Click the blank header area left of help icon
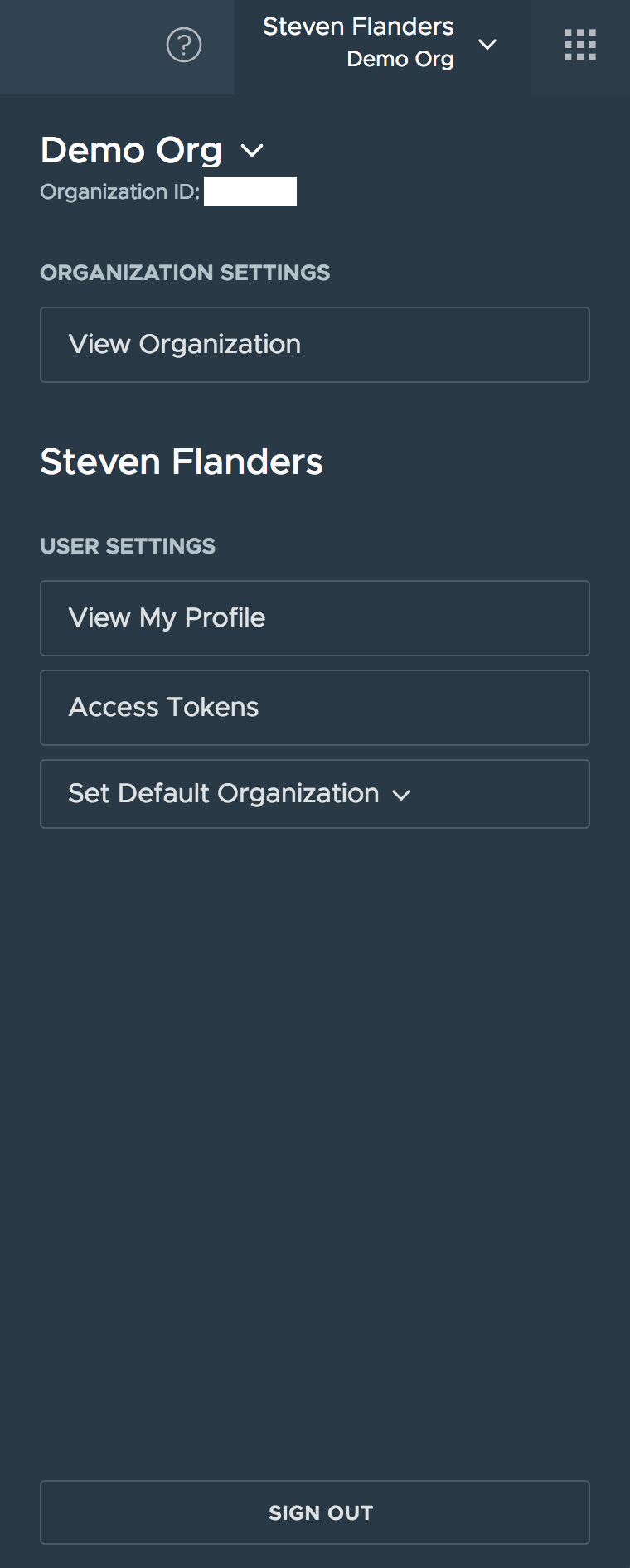The height and width of the screenshot is (1568, 630). pyautogui.click(x=75, y=46)
